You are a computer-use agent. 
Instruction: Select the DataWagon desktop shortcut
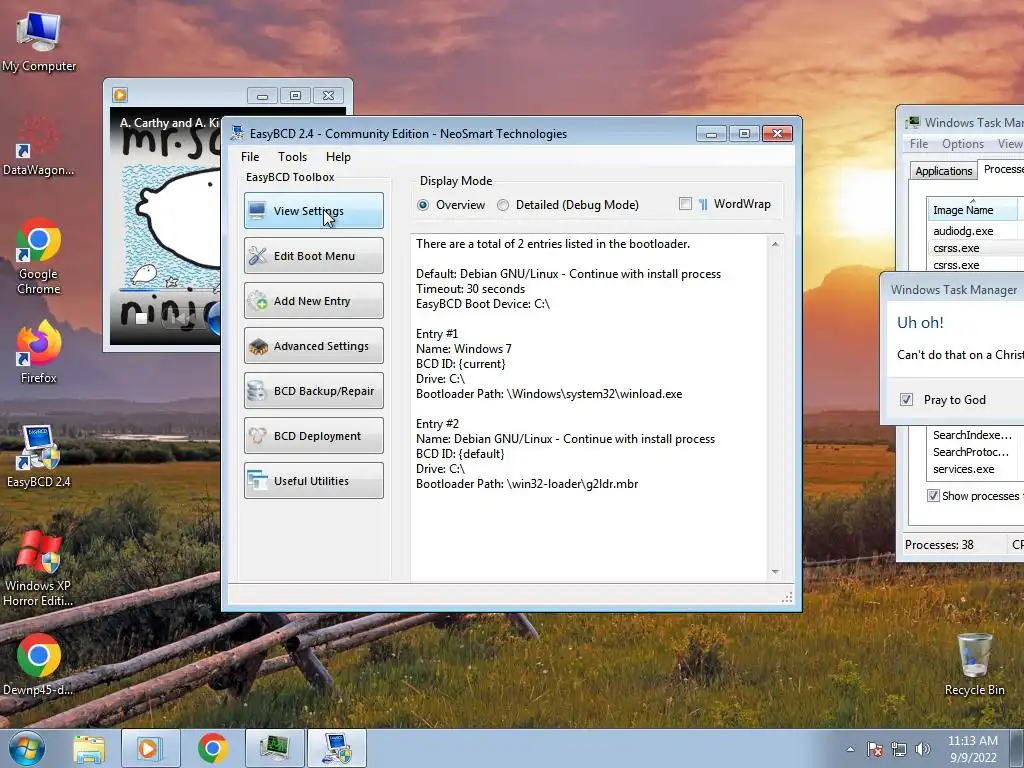[x=39, y=146]
